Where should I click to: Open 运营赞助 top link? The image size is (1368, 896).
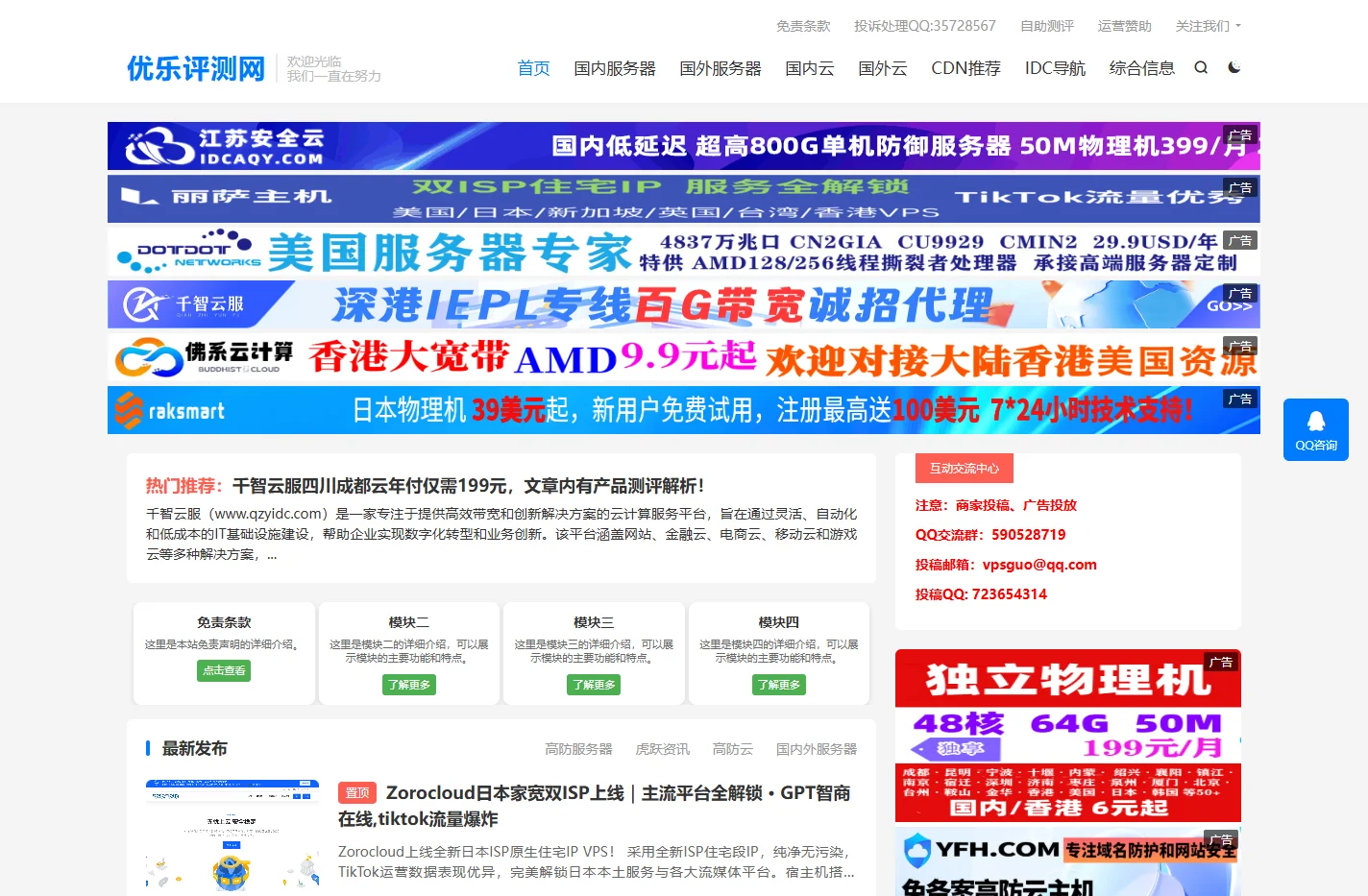click(x=1124, y=26)
